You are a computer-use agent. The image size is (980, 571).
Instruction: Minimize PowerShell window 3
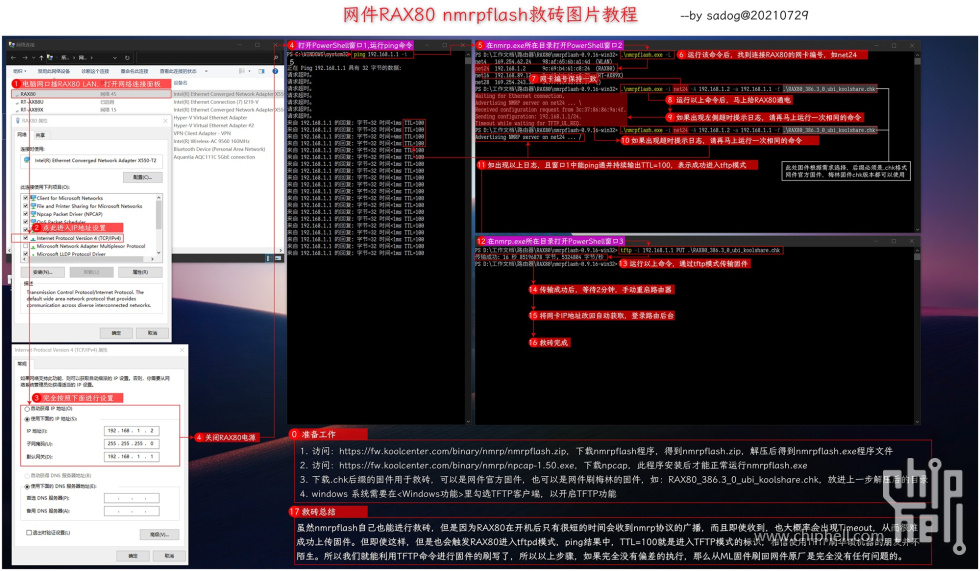pyautogui.click(x=875, y=241)
